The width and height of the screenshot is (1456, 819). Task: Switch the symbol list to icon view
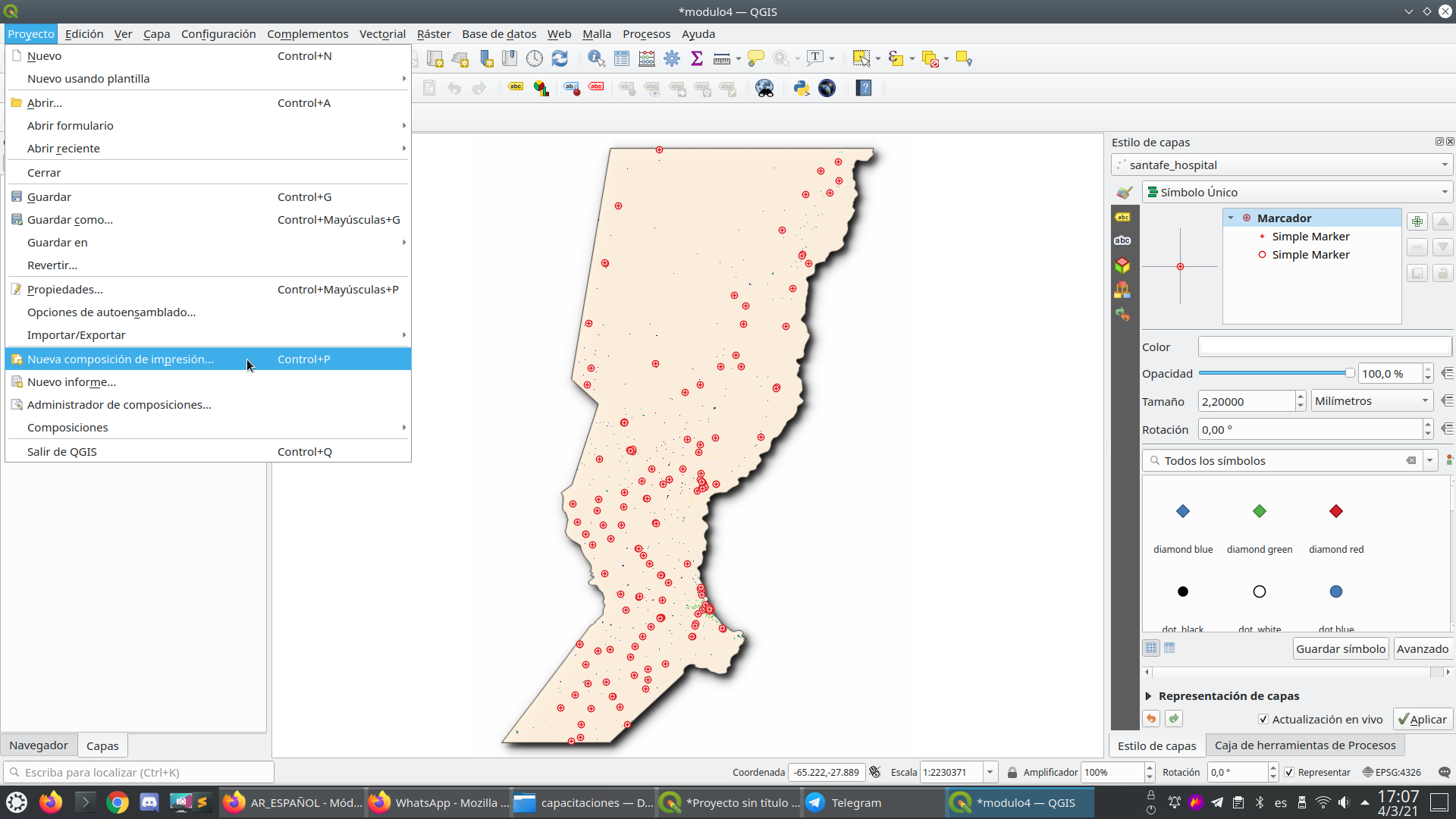pyautogui.click(x=1151, y=648)
